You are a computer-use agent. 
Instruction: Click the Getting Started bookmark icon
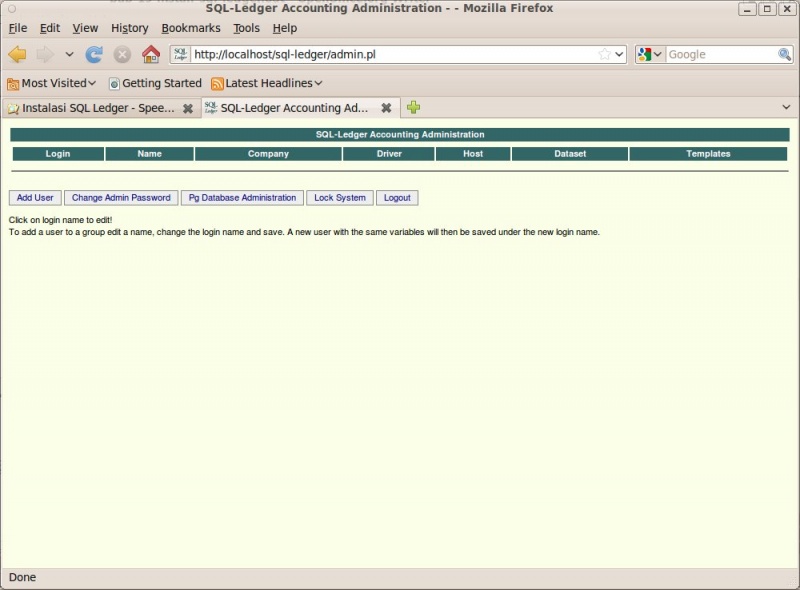coord(113,83)
